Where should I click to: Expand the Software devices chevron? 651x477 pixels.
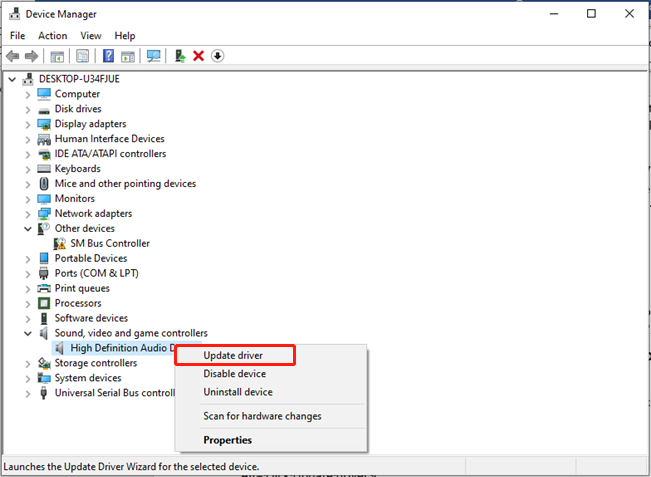click(x=27, y=319)
